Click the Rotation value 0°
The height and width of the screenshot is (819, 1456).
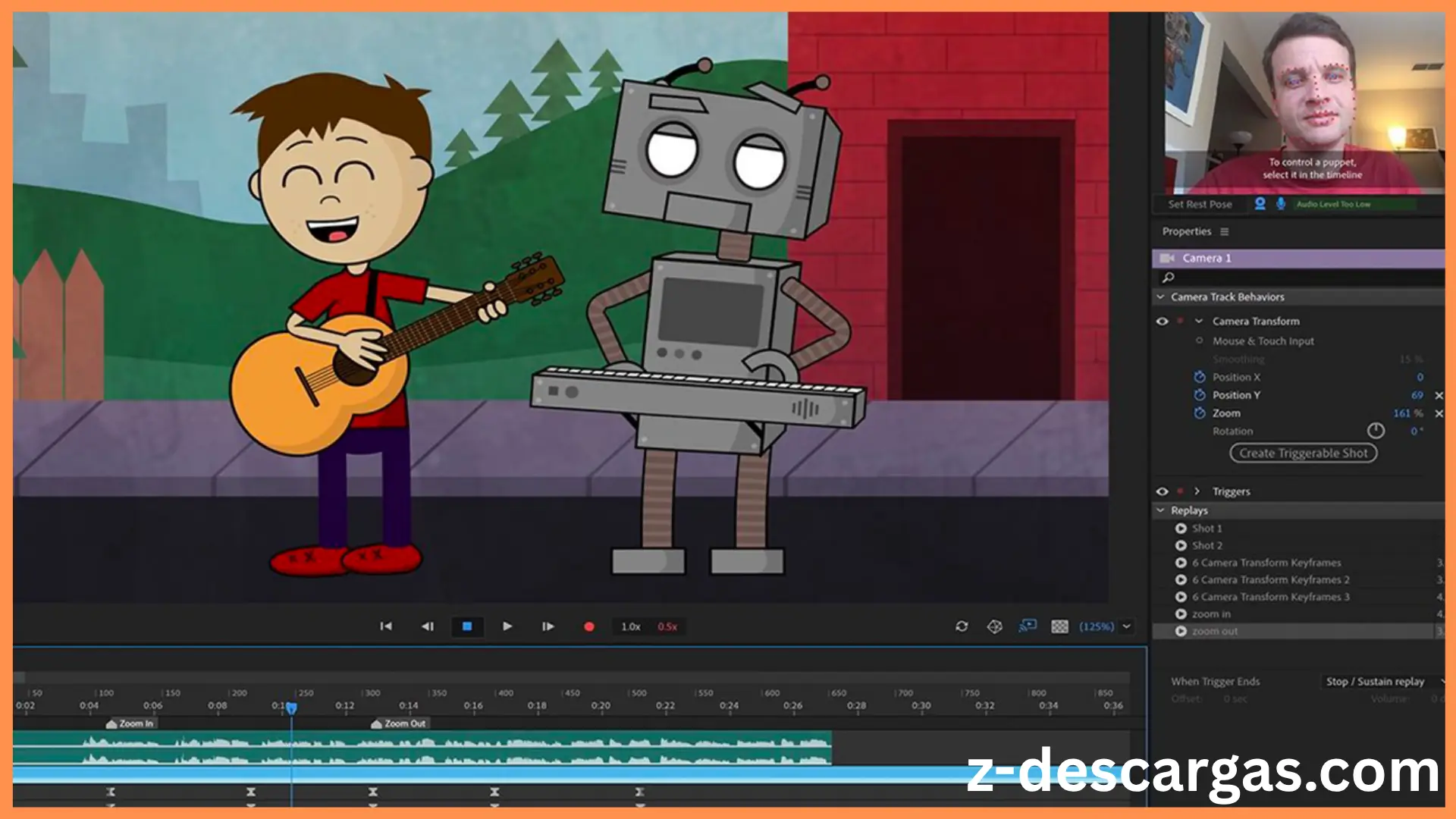[x=1417, y=431]
